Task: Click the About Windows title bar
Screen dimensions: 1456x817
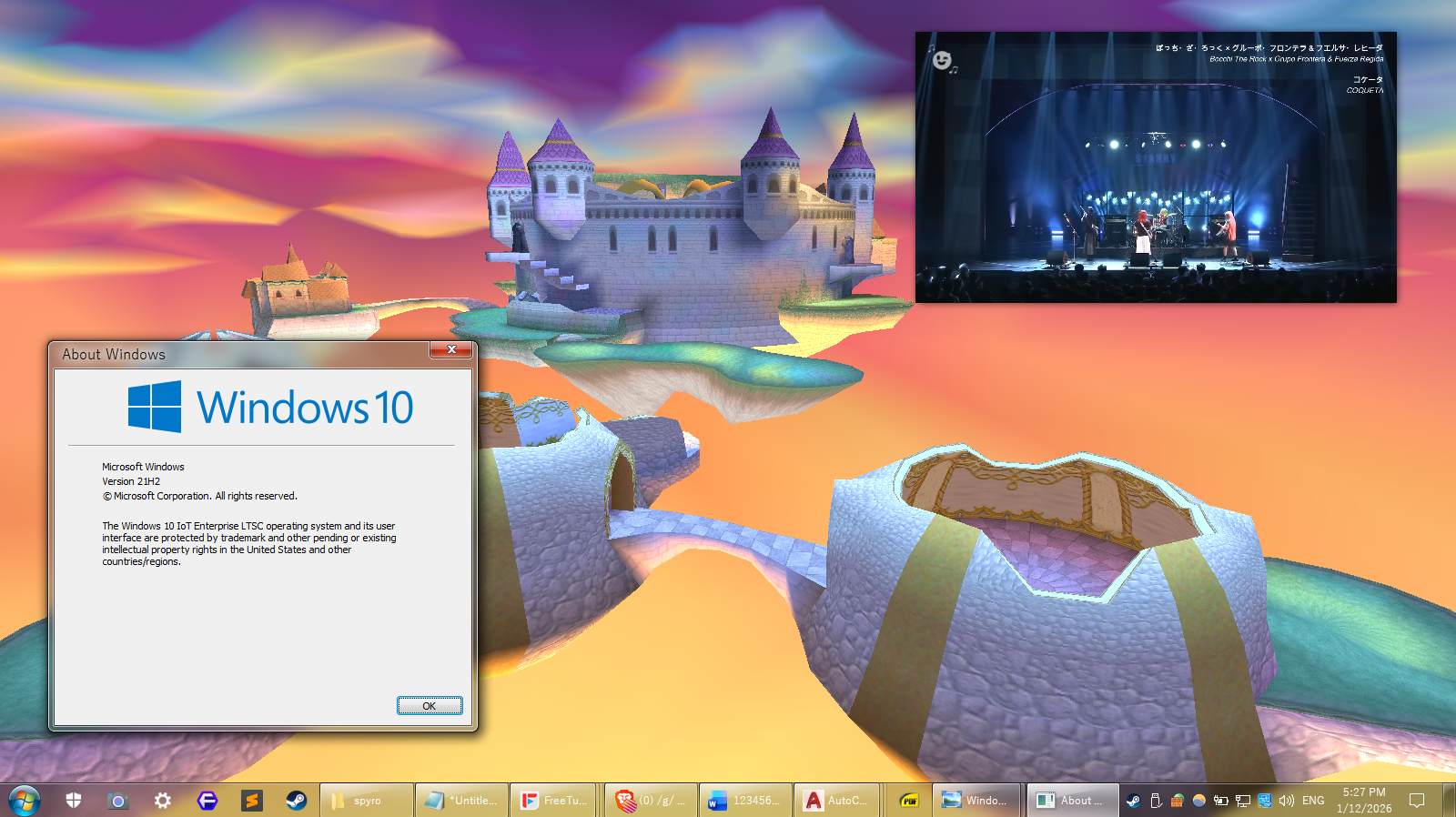Action: 241,354
